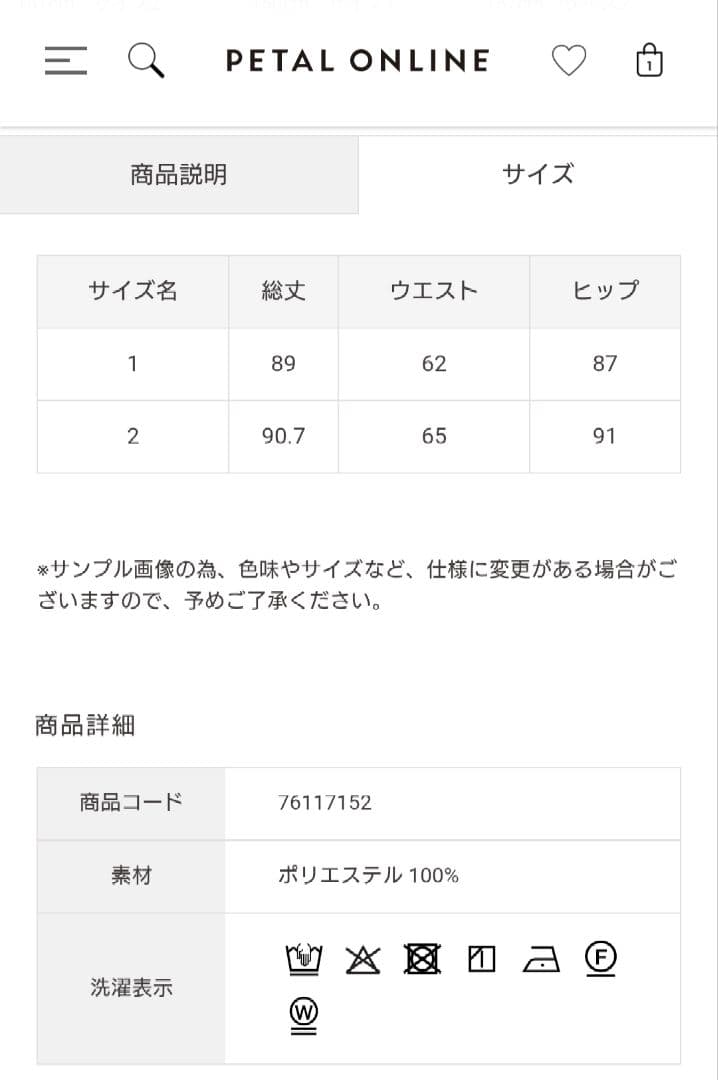718x1080 pixels.
Task: Click the hand-wash tub laundry symbol
Action: click(301, 957)
